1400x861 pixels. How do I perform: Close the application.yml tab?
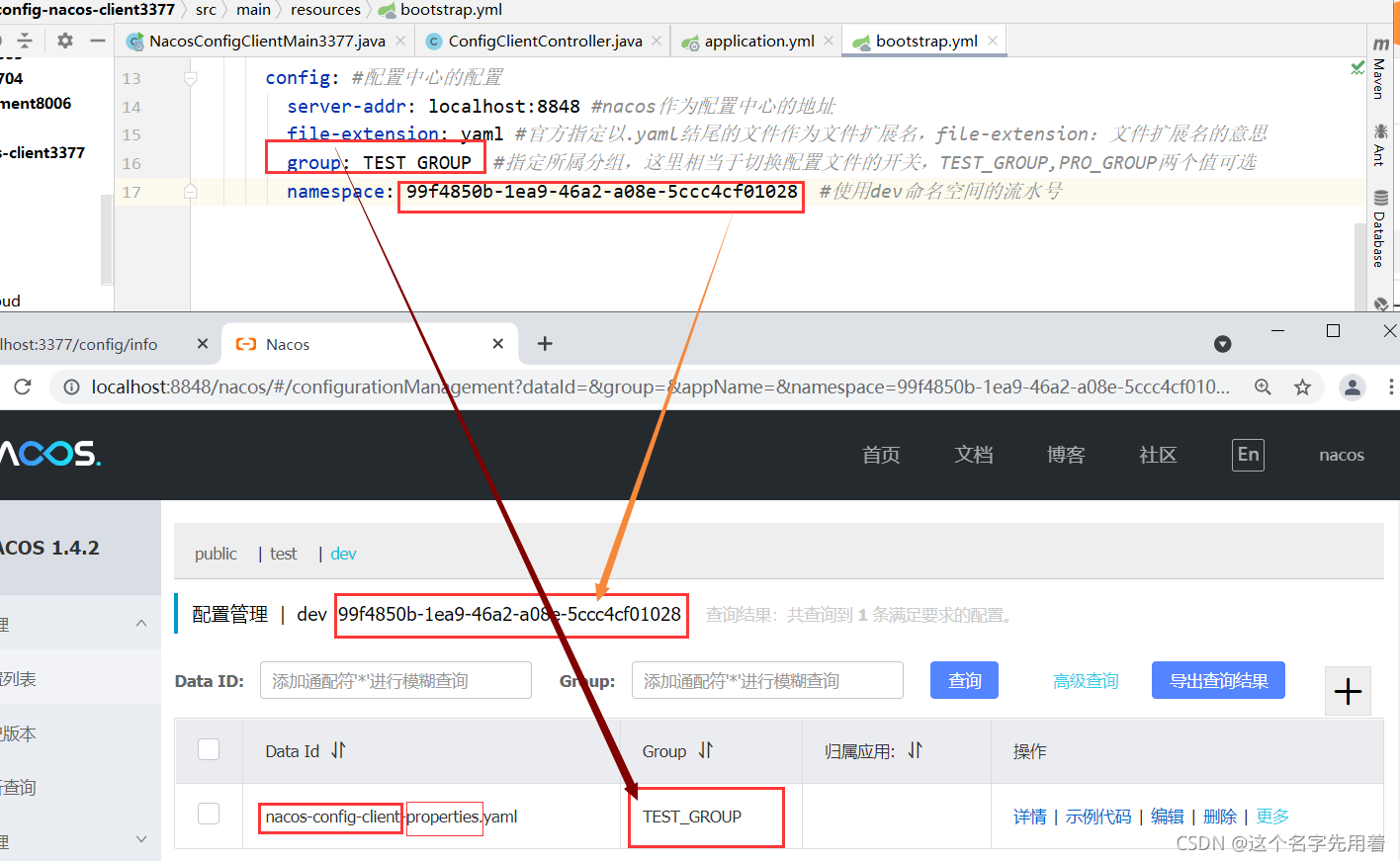[x=829, y=41]
